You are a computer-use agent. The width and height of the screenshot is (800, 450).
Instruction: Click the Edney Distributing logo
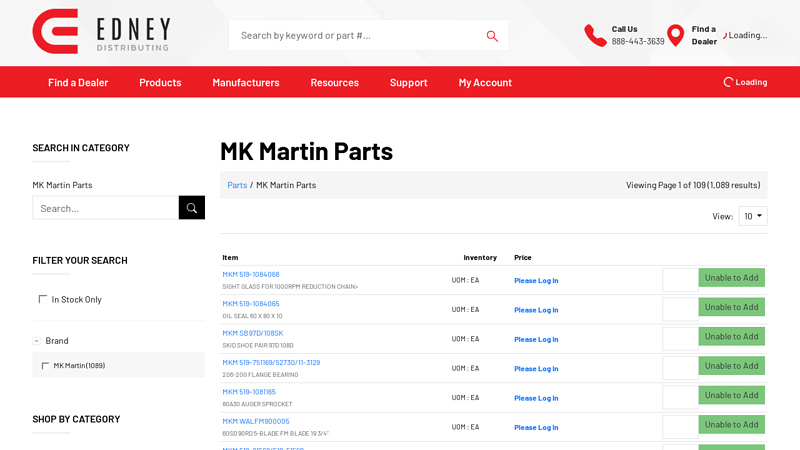[101, 31]
